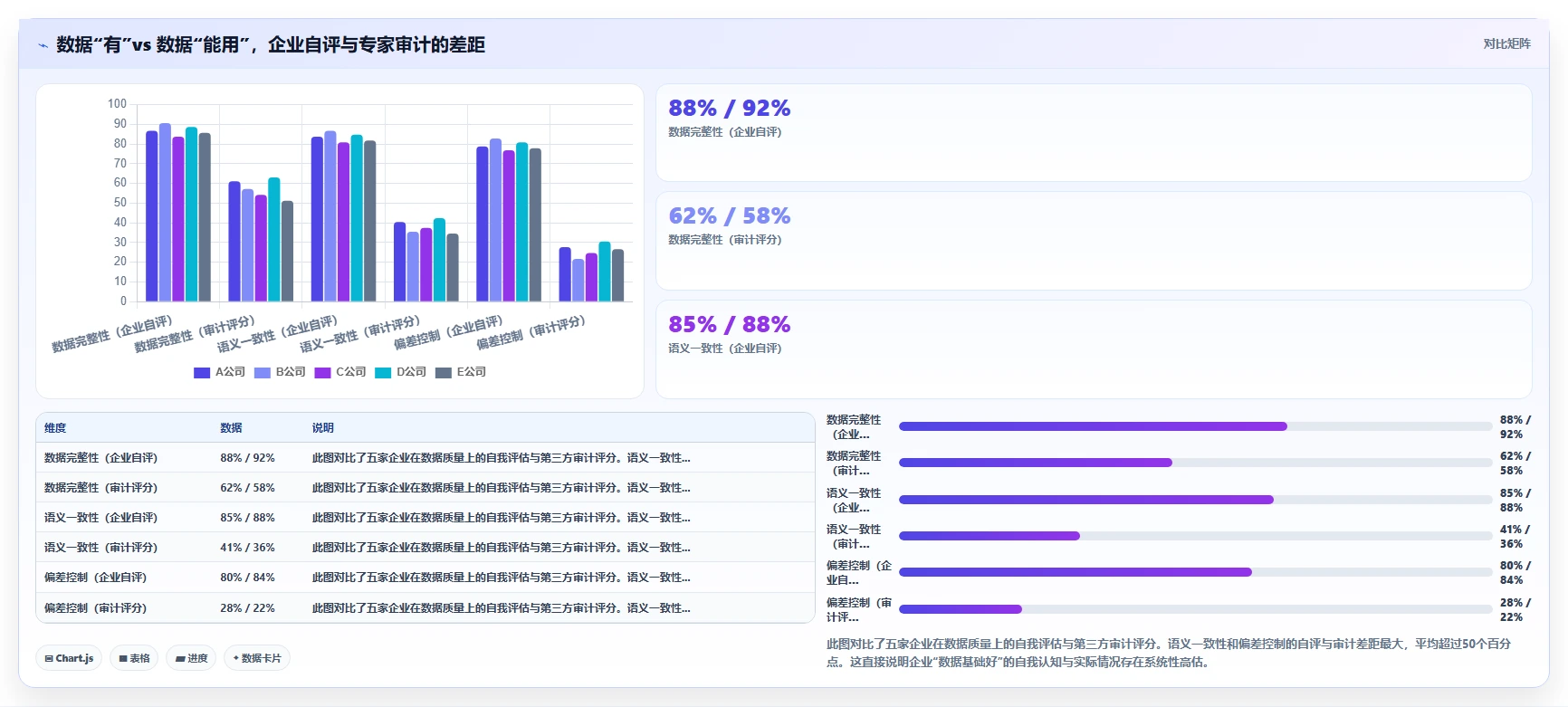The height and width of the screenshot is (707, 1568).
Task: Click the 语义一致性(企业...) label left of its progress bar
Action: click(x=854, y=501)
